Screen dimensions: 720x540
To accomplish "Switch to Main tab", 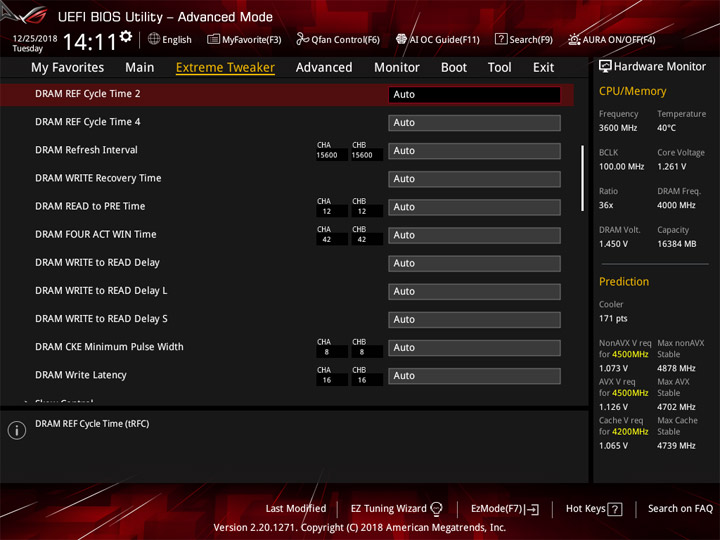I will pyautogui.click(x=140, y=68).
